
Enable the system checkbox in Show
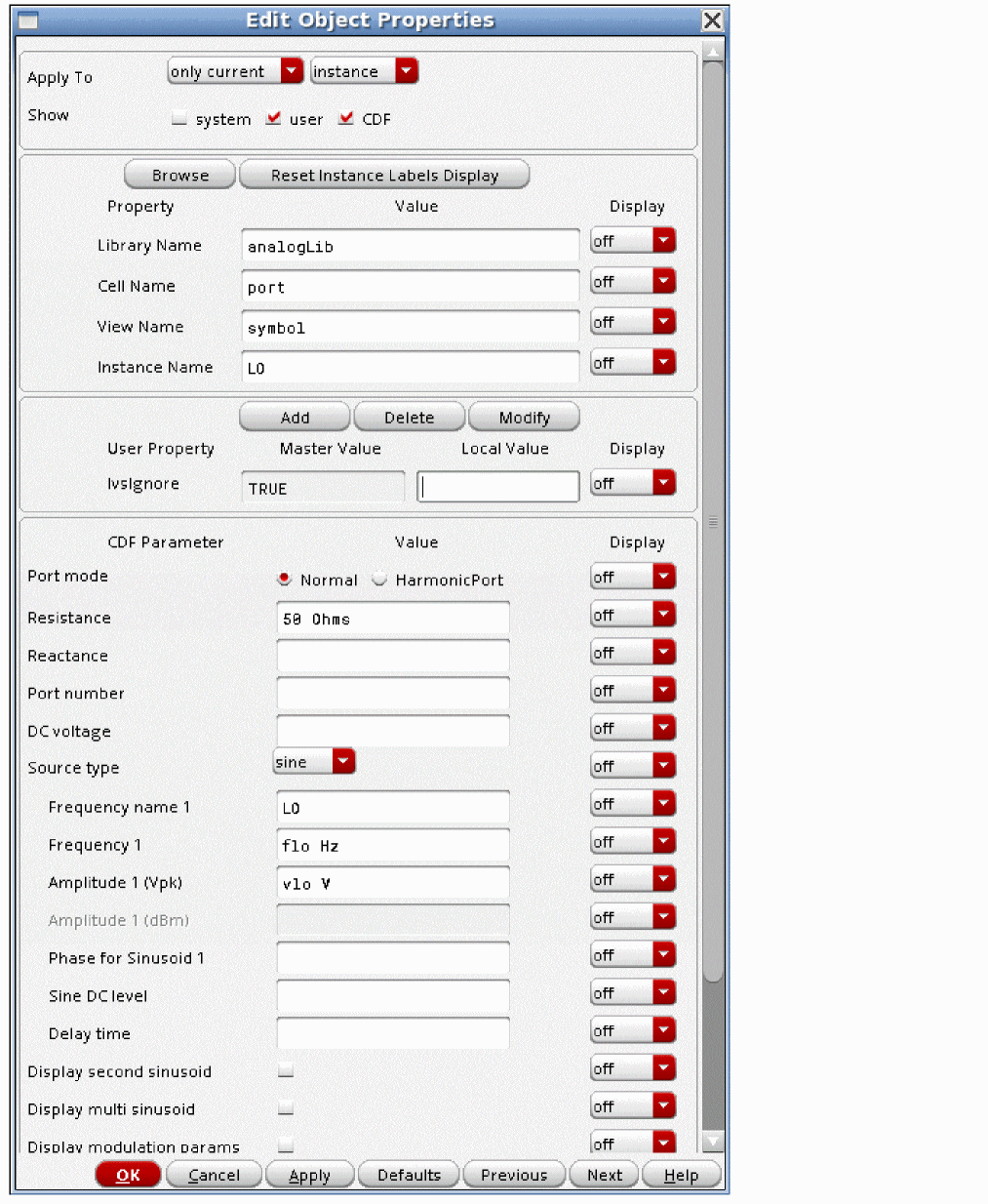179,119
